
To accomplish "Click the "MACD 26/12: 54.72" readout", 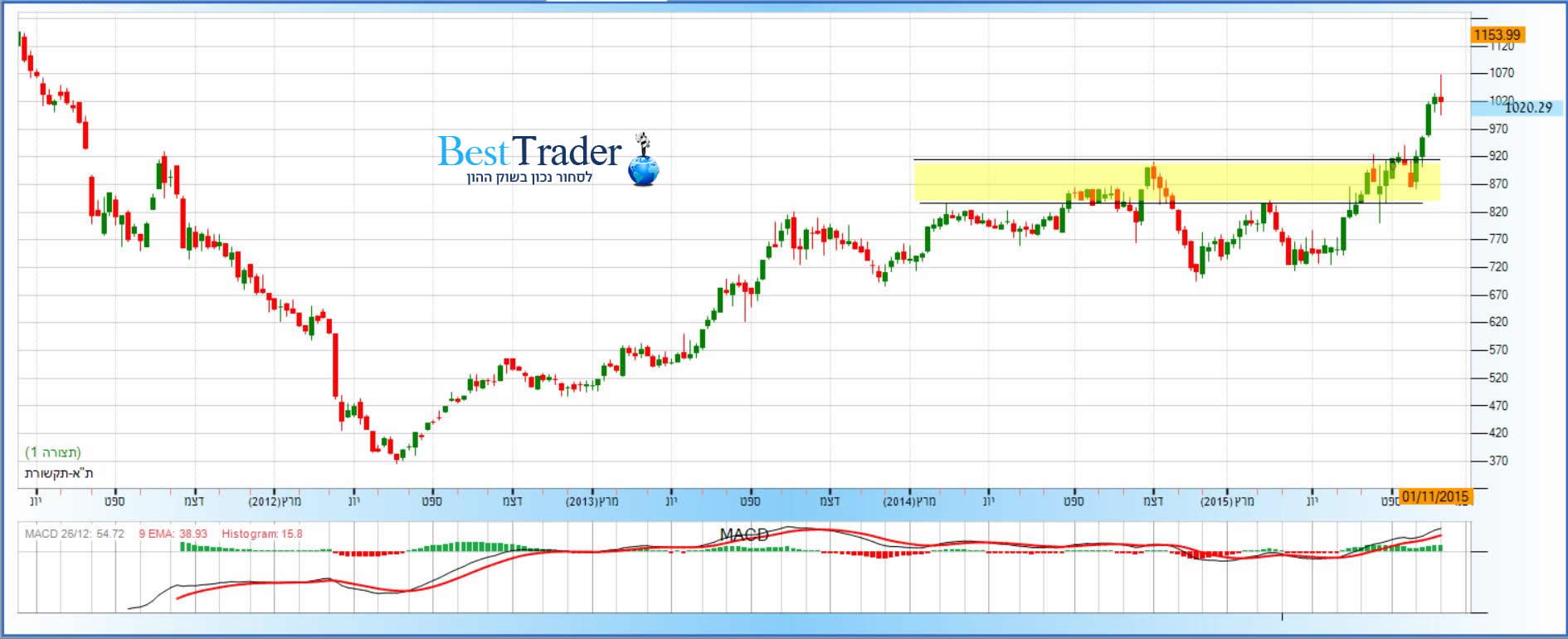I will (x=75, y=534).
